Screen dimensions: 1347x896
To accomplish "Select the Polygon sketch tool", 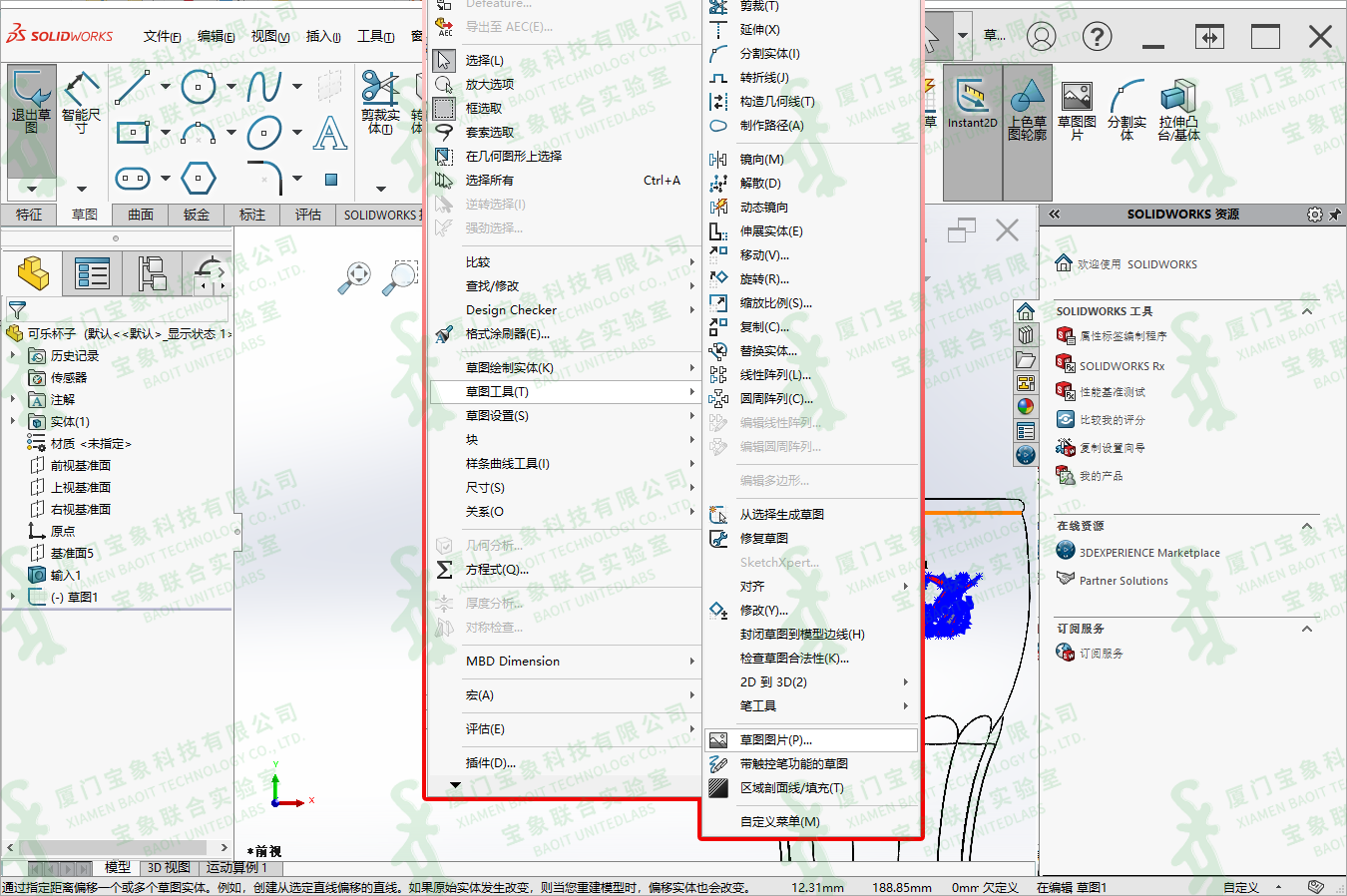I will [199, 179].
